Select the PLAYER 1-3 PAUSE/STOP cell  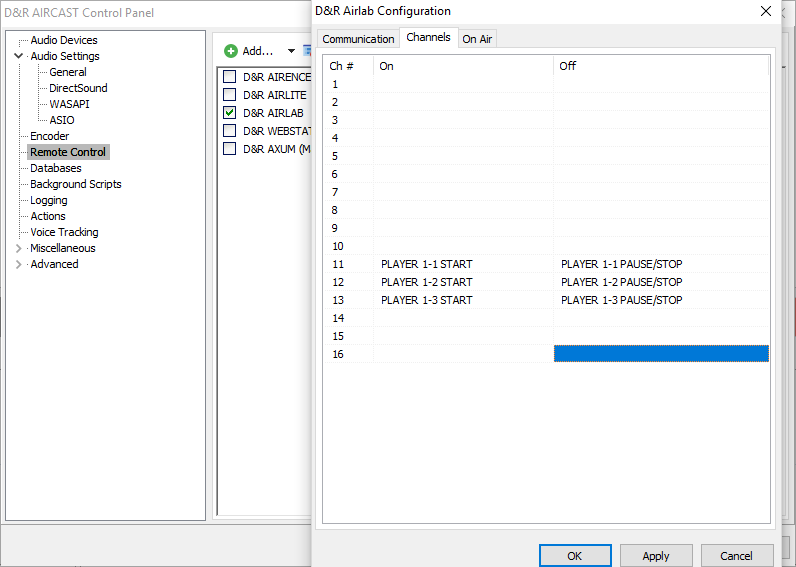click(x=661, y=300)
